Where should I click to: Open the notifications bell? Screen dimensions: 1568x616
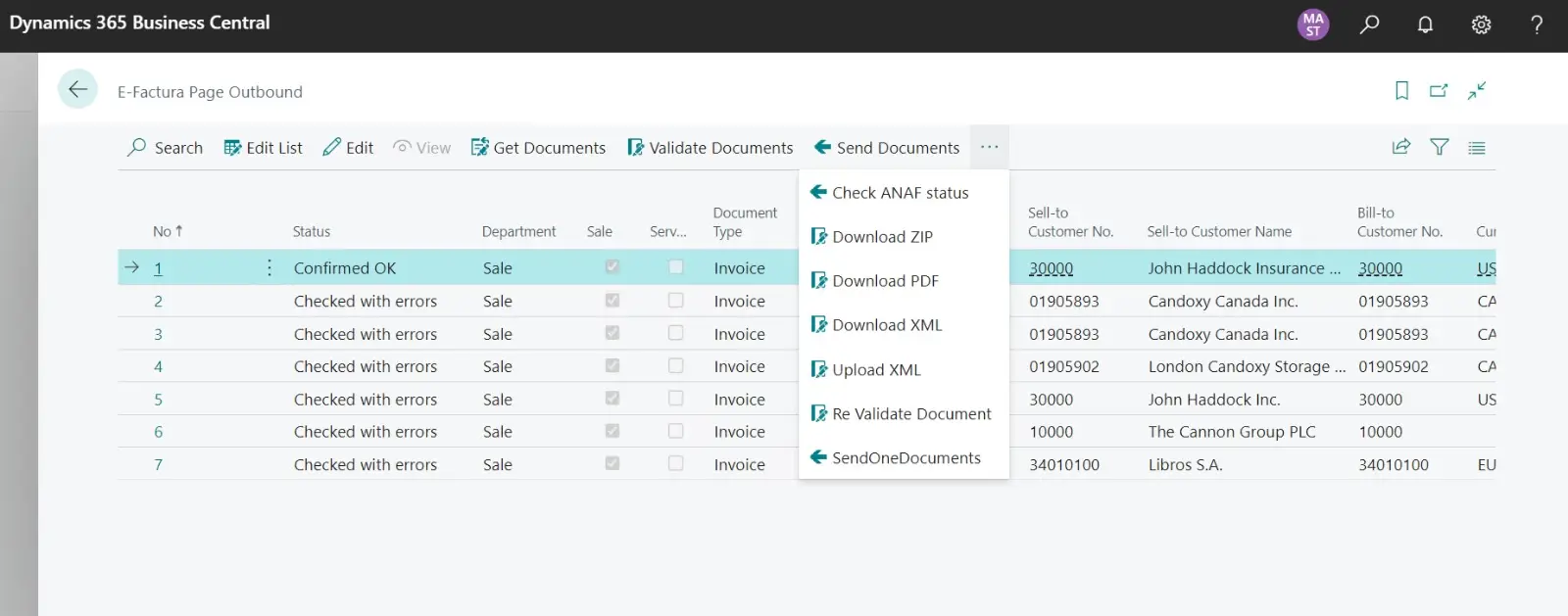(x=1425, y=24)
